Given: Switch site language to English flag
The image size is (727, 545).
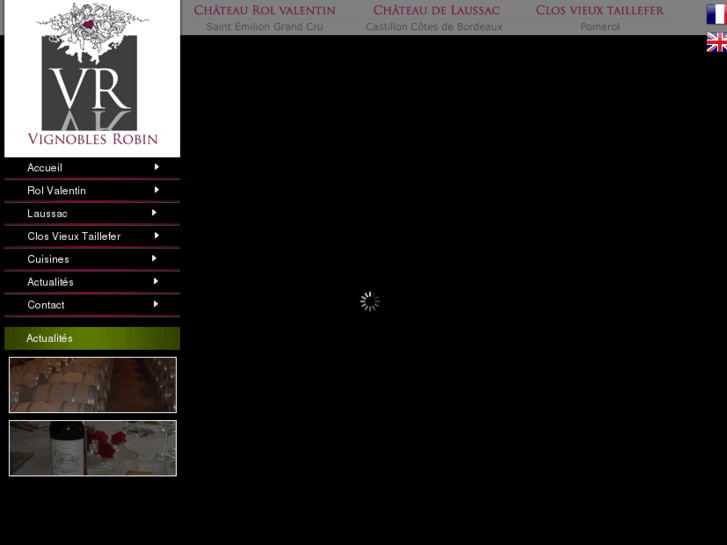Looking at the screenshot, I should (x=716, y=42).
